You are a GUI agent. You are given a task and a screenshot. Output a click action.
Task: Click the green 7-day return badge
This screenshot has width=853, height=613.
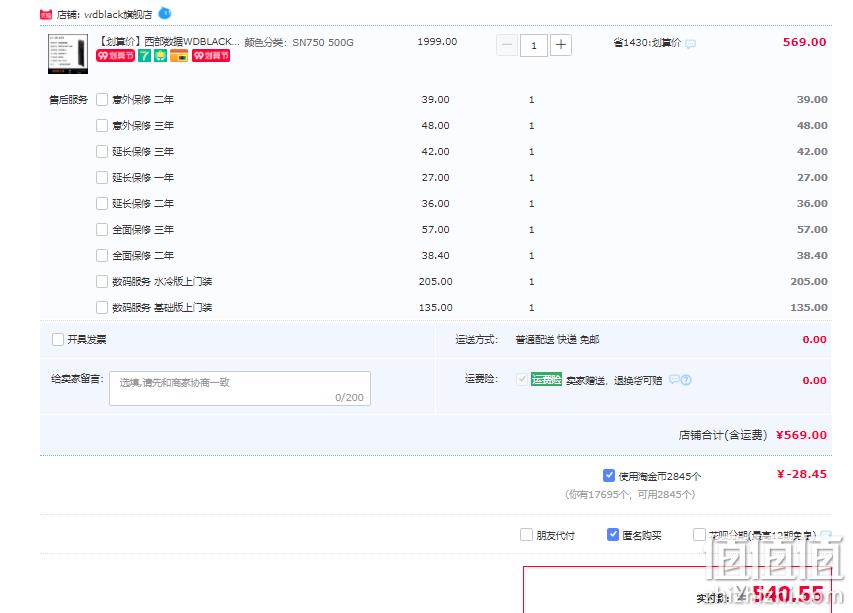[144, 55]
